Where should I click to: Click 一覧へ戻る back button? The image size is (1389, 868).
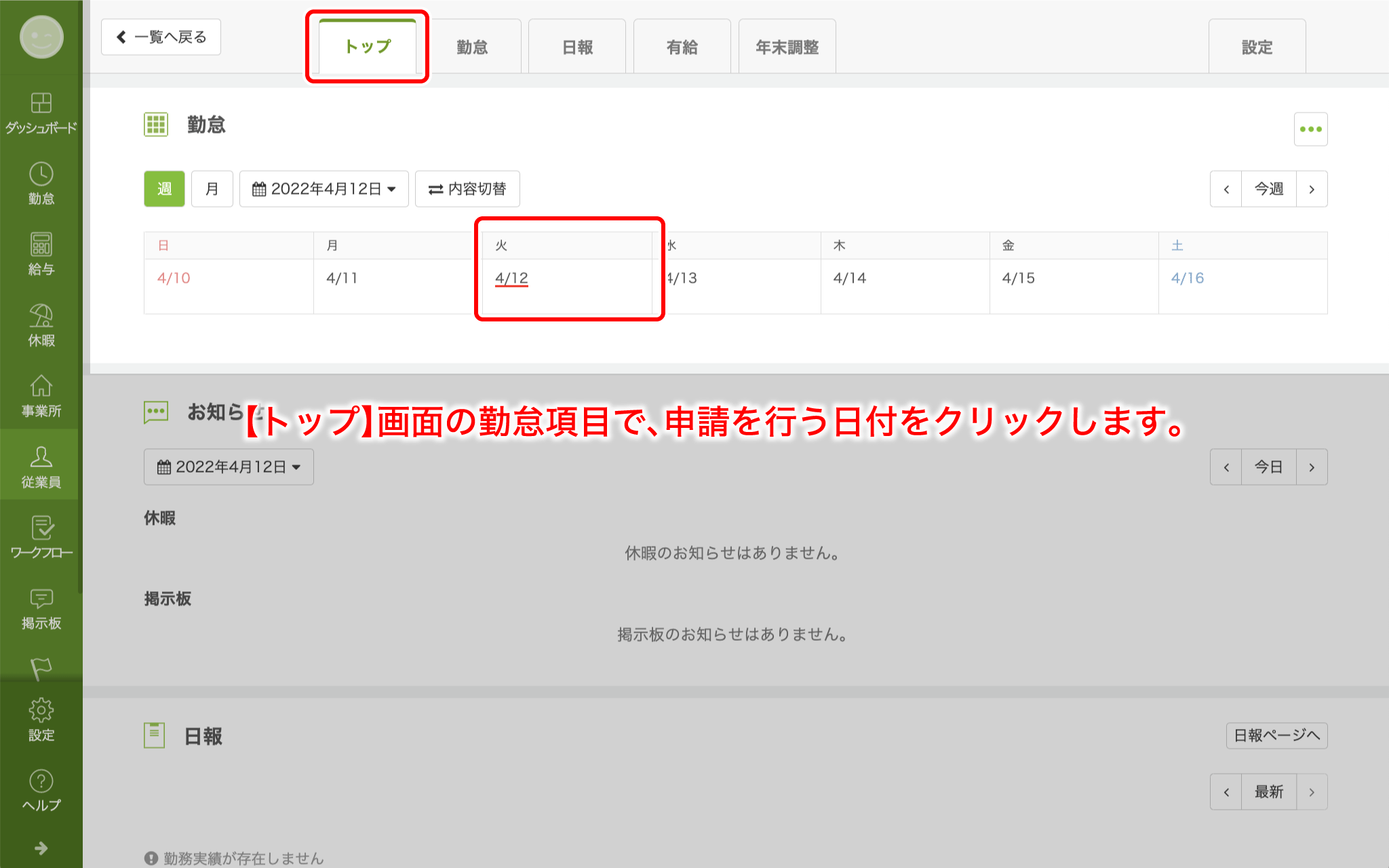click(161, 37)
